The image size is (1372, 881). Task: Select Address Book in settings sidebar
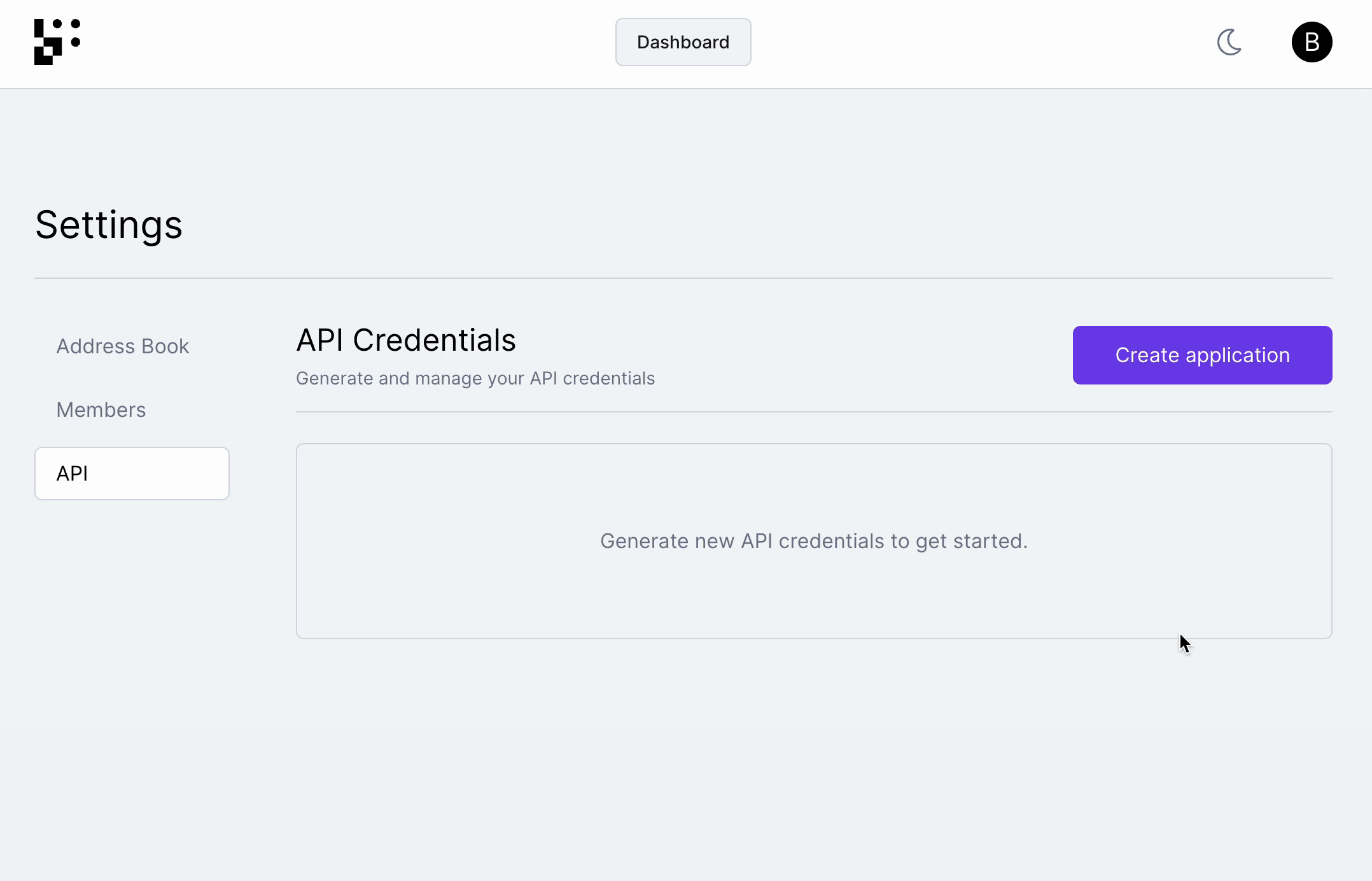(x=123, y=346)
